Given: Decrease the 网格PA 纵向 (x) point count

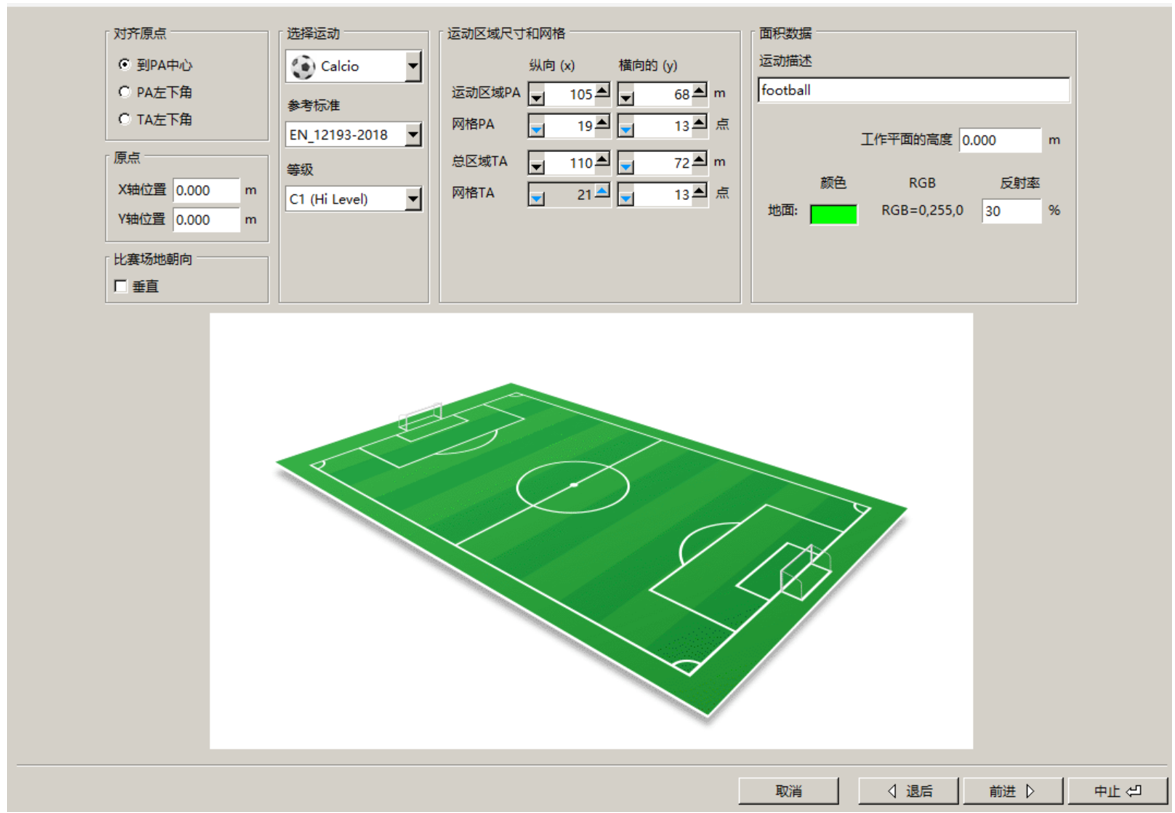Looking at the screenshot, I should coord(537,127).
